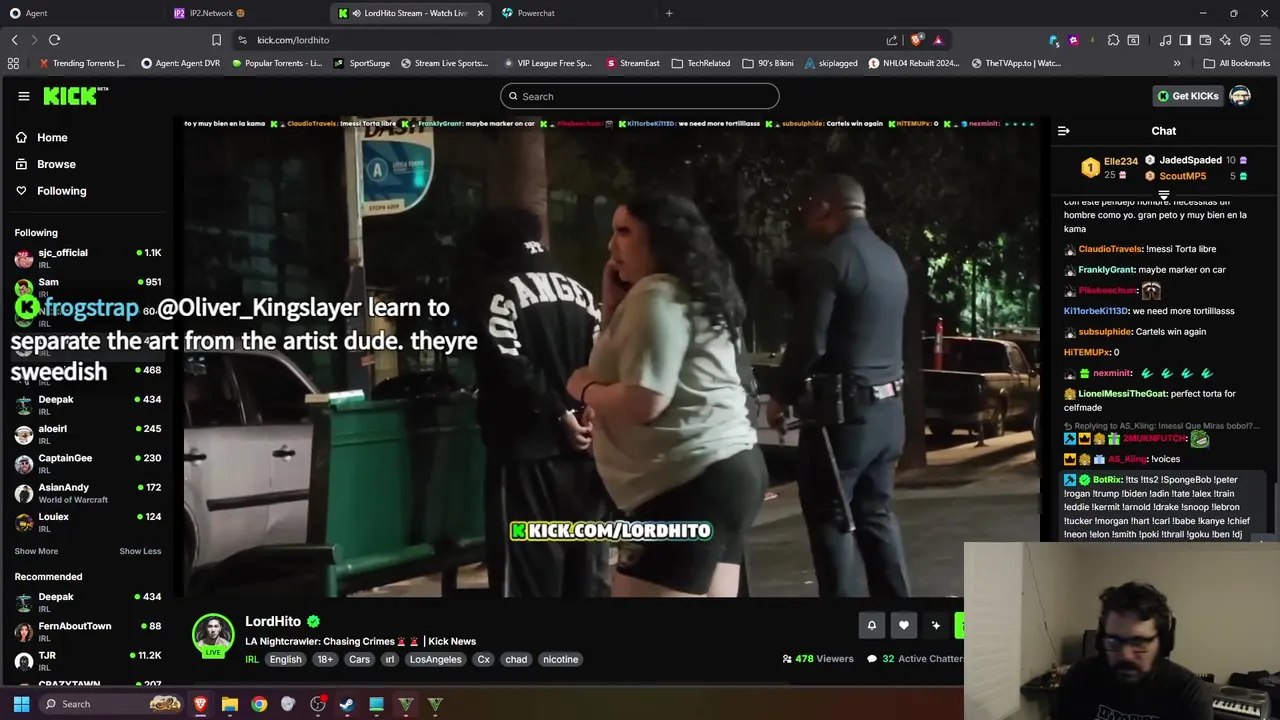Click FranklyGrant username in chat
The width and height of the screenshot is (1280, 720).
1106,270
